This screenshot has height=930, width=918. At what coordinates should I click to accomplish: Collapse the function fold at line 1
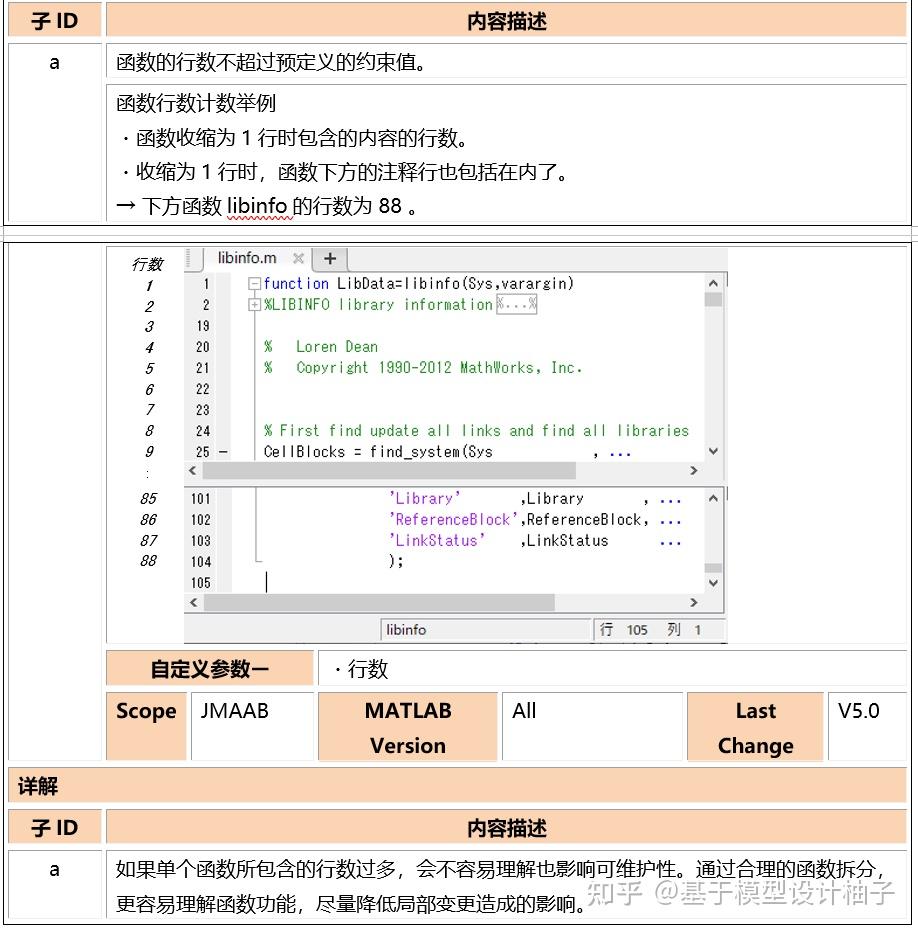(253, 282)
